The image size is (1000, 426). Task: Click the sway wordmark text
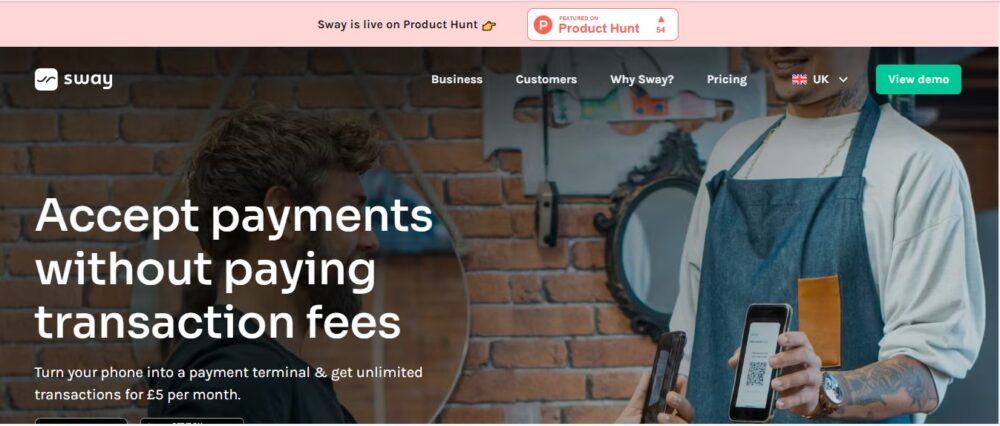pyautogui.click(x=88, y=80)
